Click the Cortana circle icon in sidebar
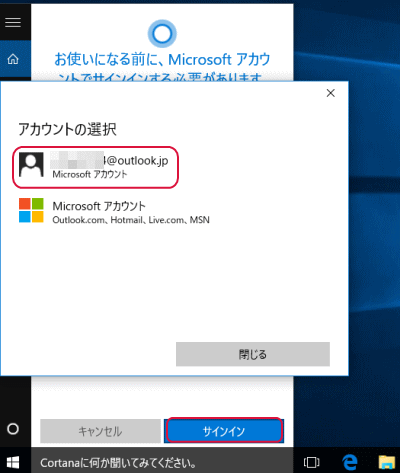Viewport: 400px width, 473px height. pyautogui.click(x=13, y=429)
